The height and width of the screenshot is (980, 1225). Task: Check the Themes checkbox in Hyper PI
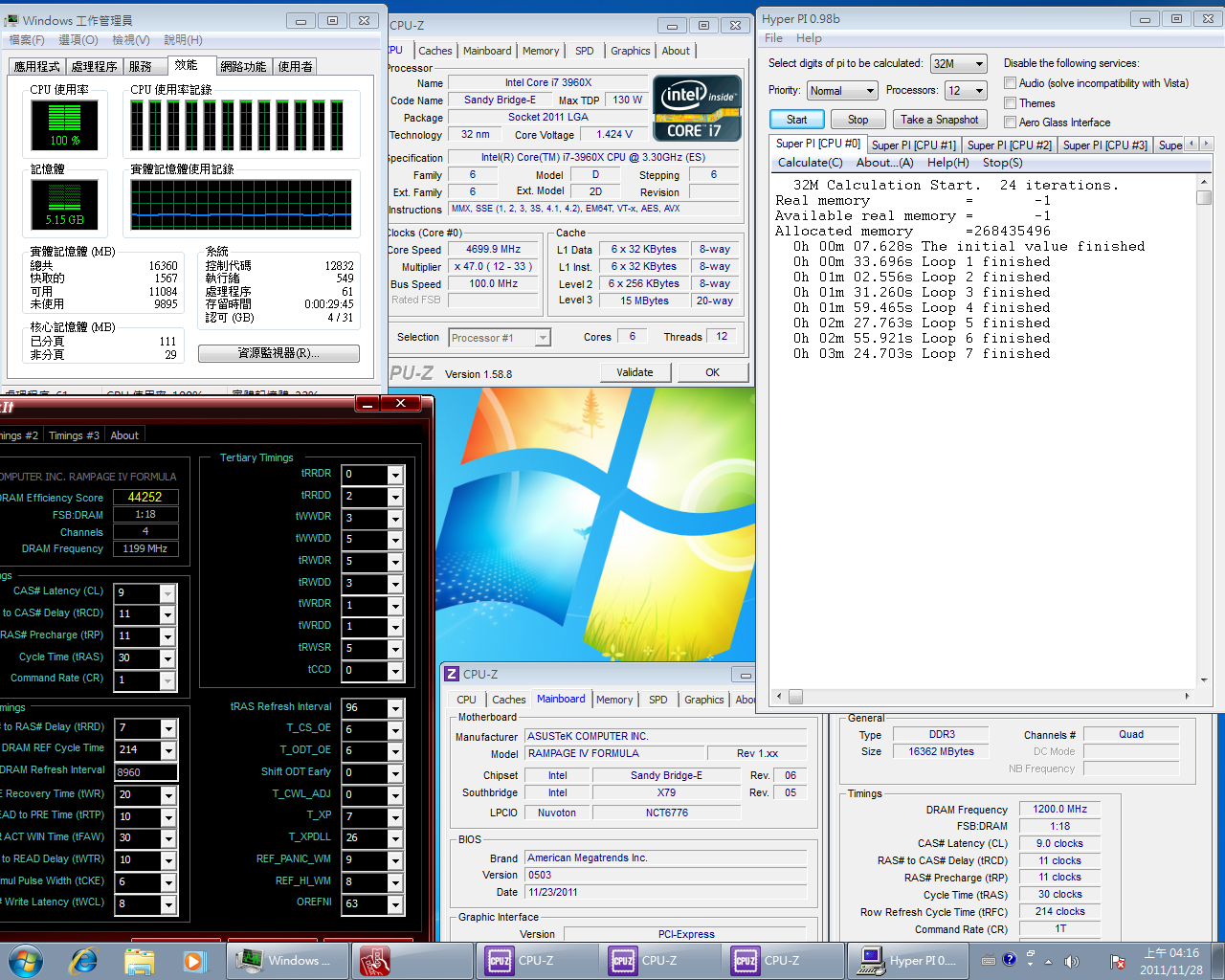[1010, 103]
